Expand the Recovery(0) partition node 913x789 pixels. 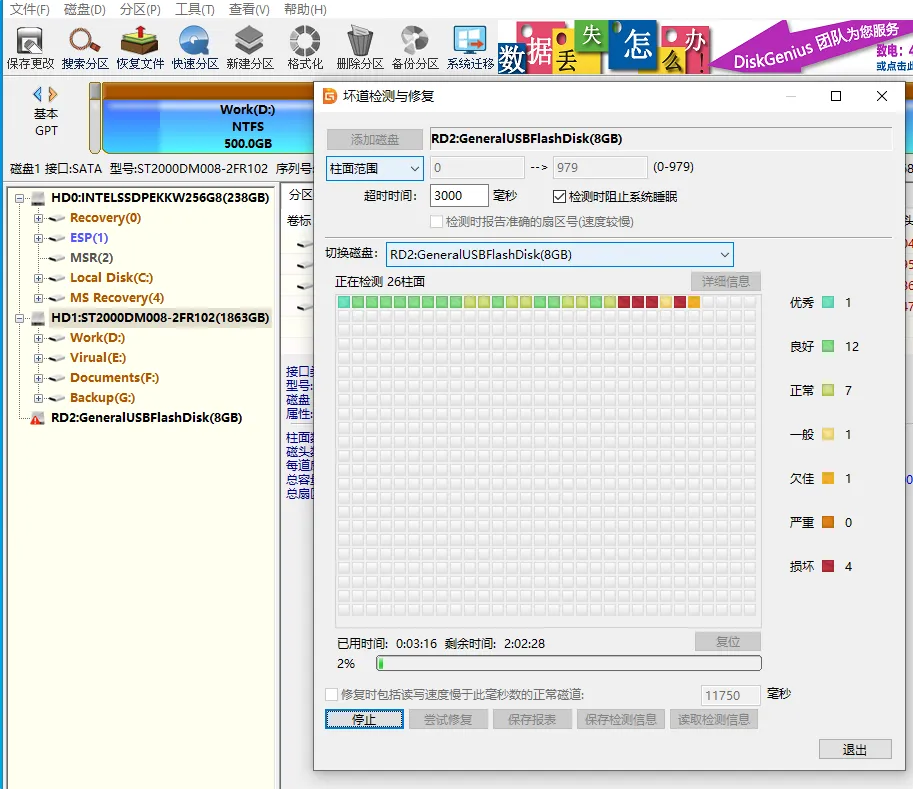38,218
